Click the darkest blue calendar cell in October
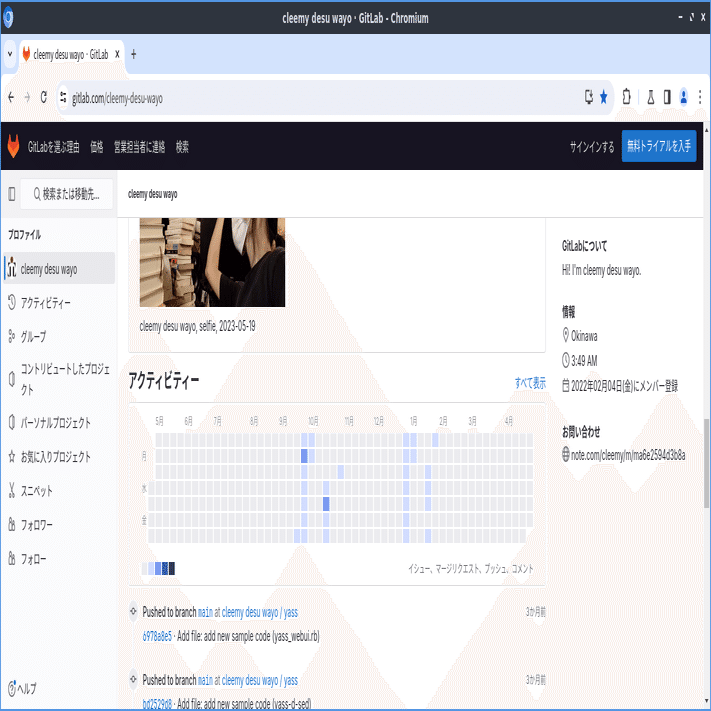The width and height of the screenshot is (711, 711). [x=304, y=456]
